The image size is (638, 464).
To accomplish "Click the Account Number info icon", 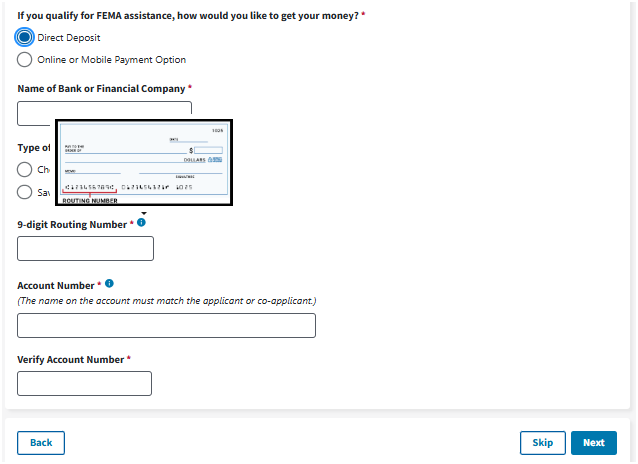I will point(109,284).
